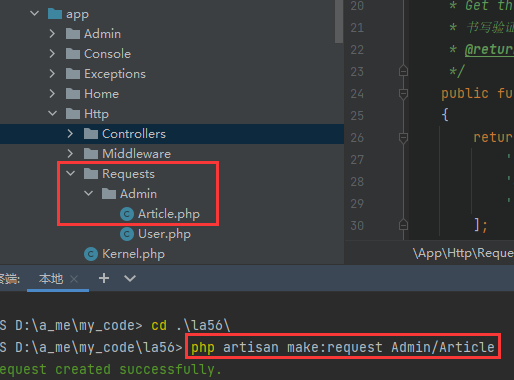Click the opening brace on line 25
The width and height of the screenshot is (514, 380).
coord(445,115)
